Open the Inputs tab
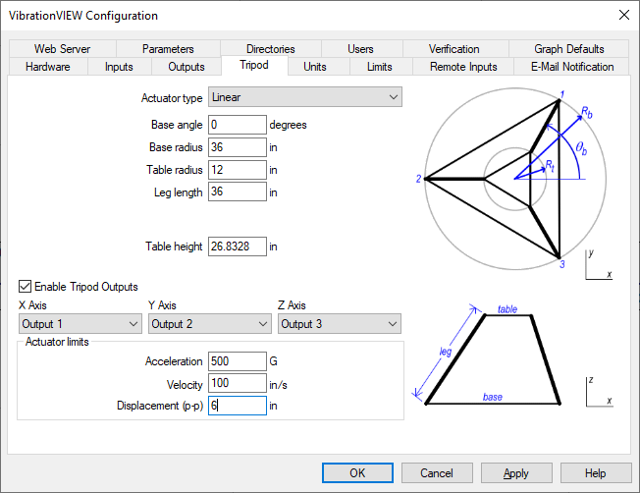The image size is (640, 493). [119, 67]
